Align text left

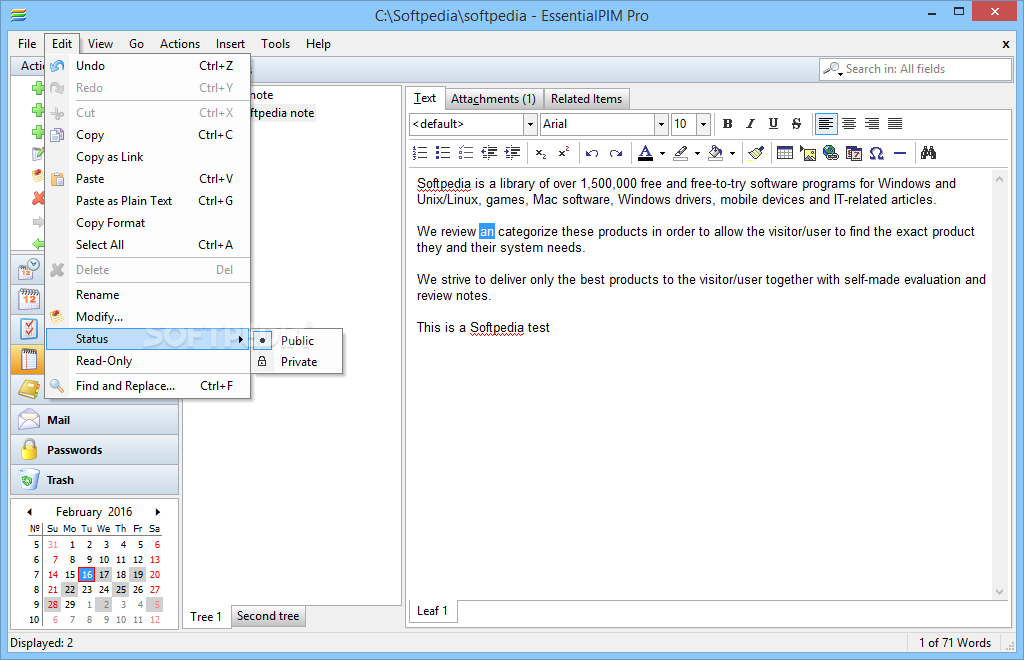coord(825,123)
